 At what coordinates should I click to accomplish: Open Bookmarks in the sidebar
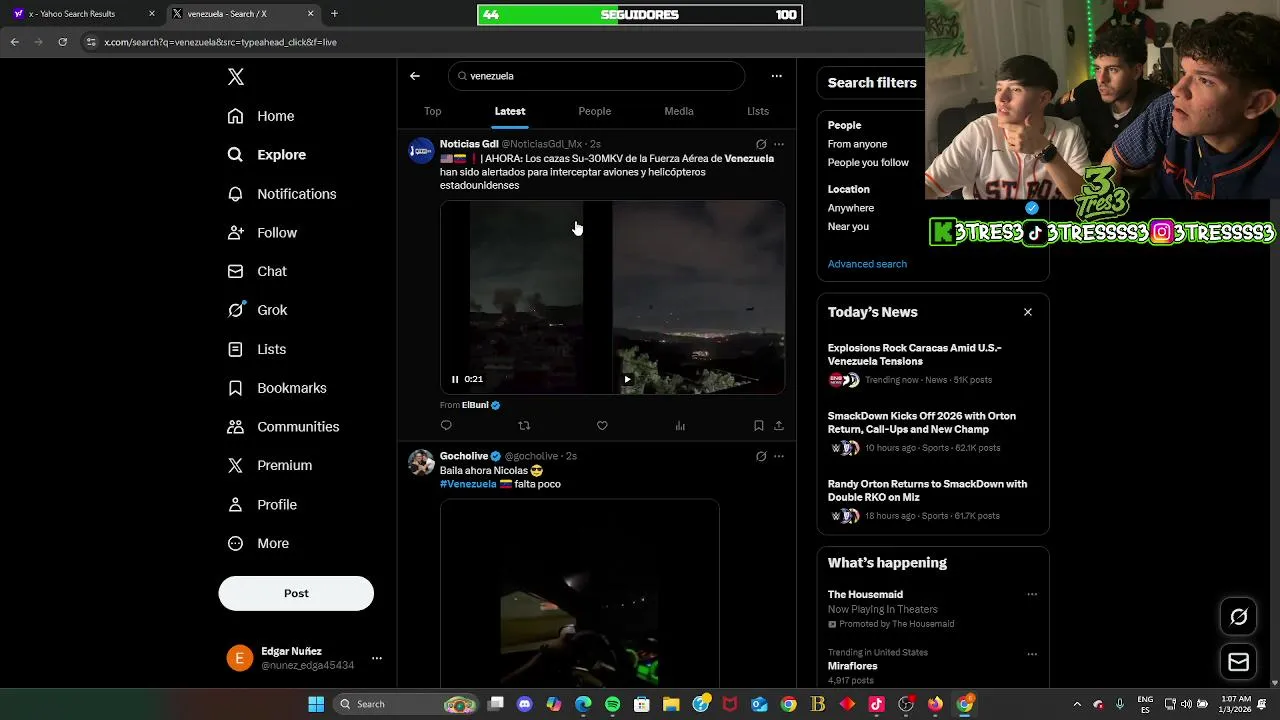pos(276,388)
